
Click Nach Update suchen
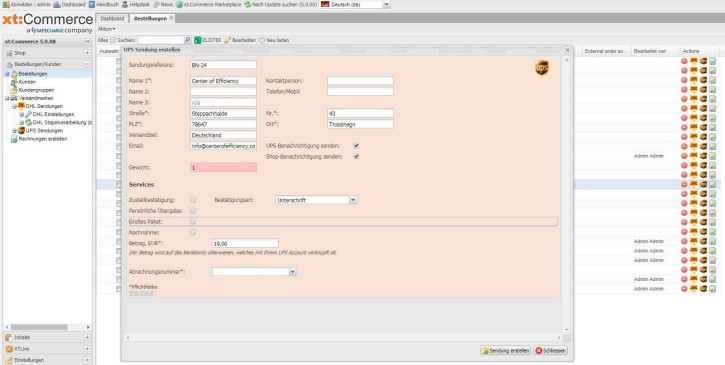coord(281,4)
